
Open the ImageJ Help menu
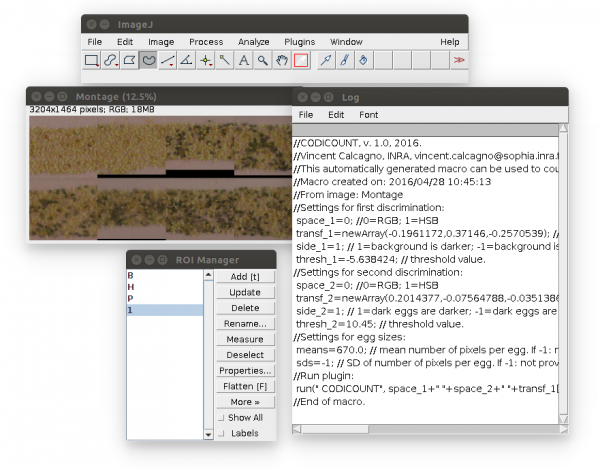click(x=449, y=42)
